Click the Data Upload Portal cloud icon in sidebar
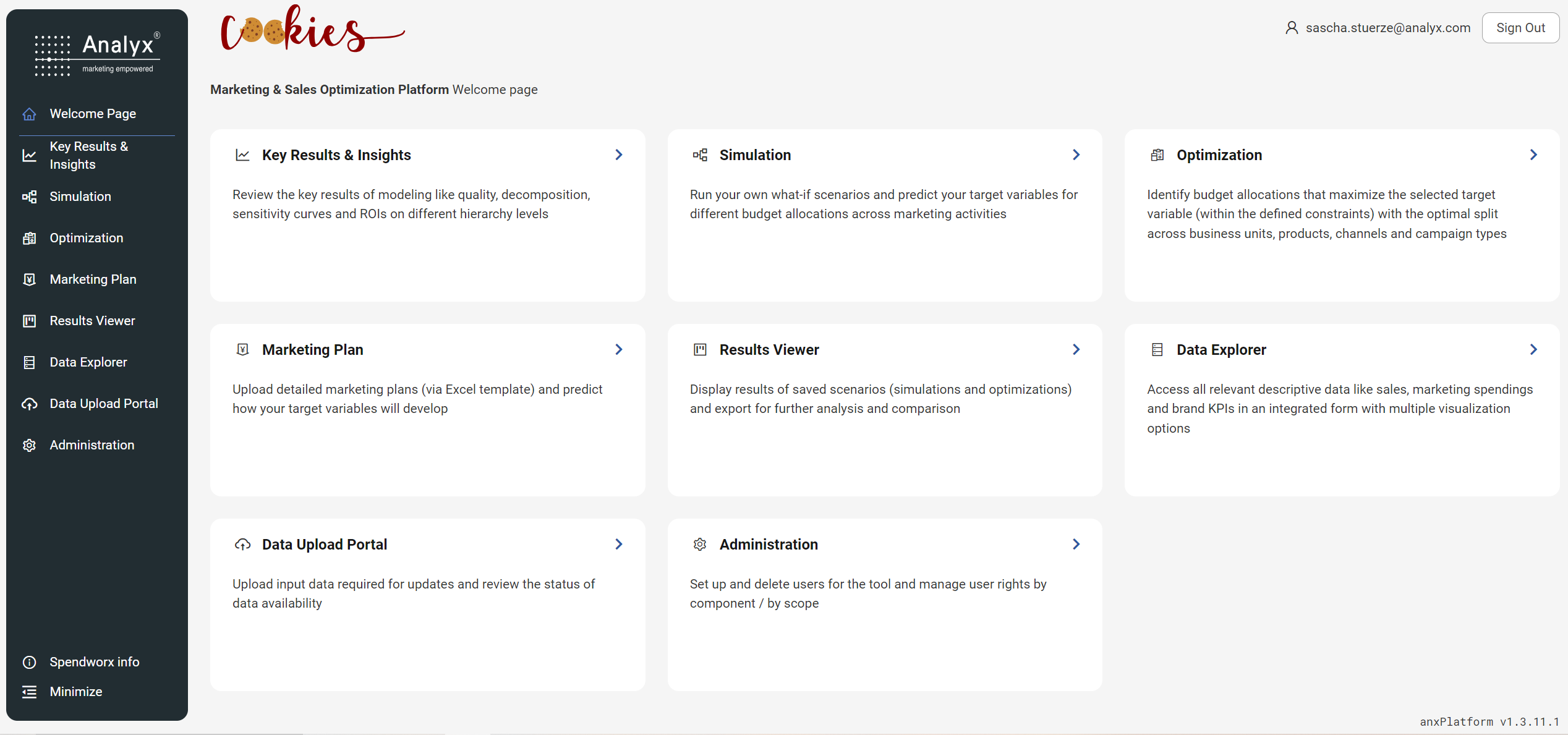This screenshot has height=735, width=1568. click(29, 404)
